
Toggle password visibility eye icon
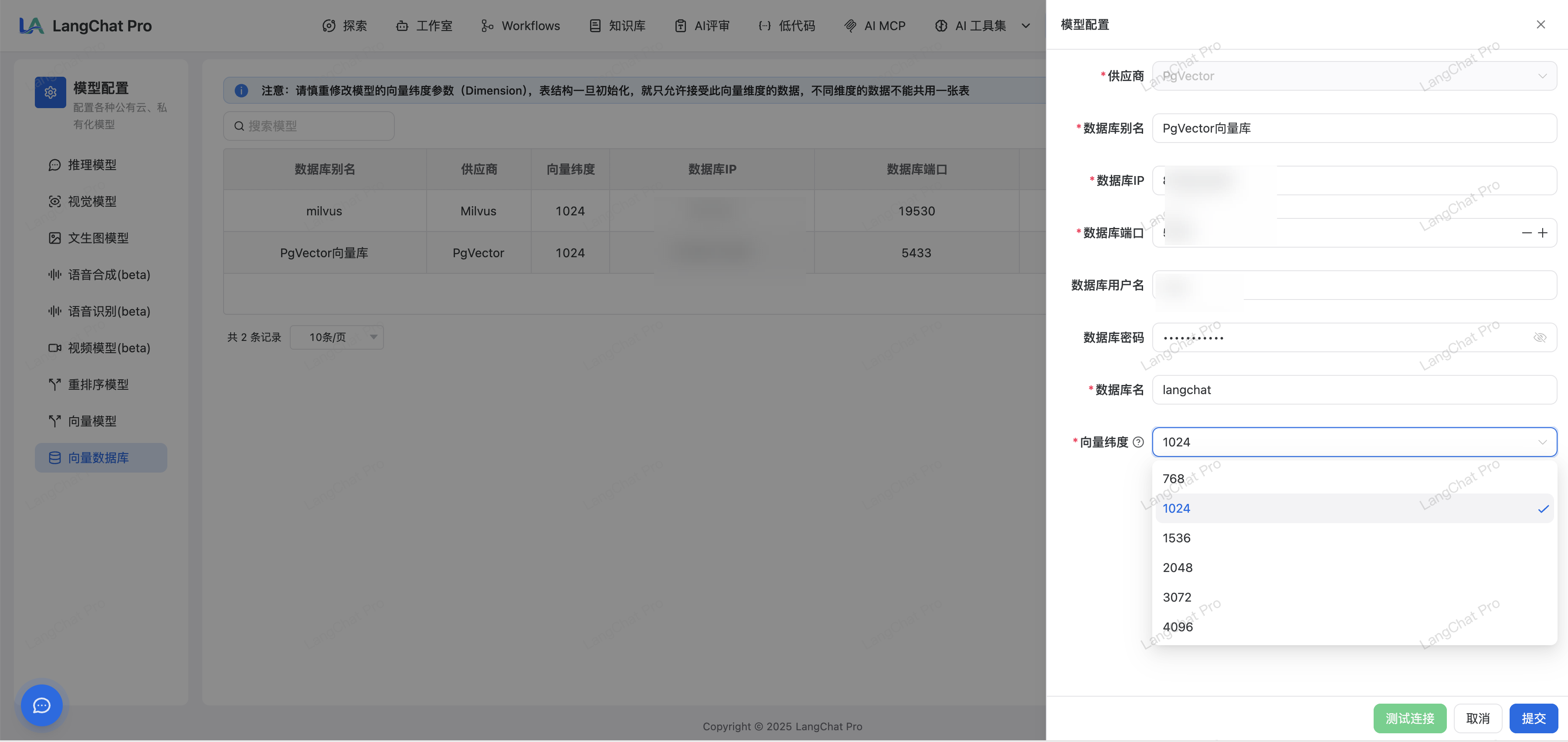pyautogui.click(x=1539, y=337)
